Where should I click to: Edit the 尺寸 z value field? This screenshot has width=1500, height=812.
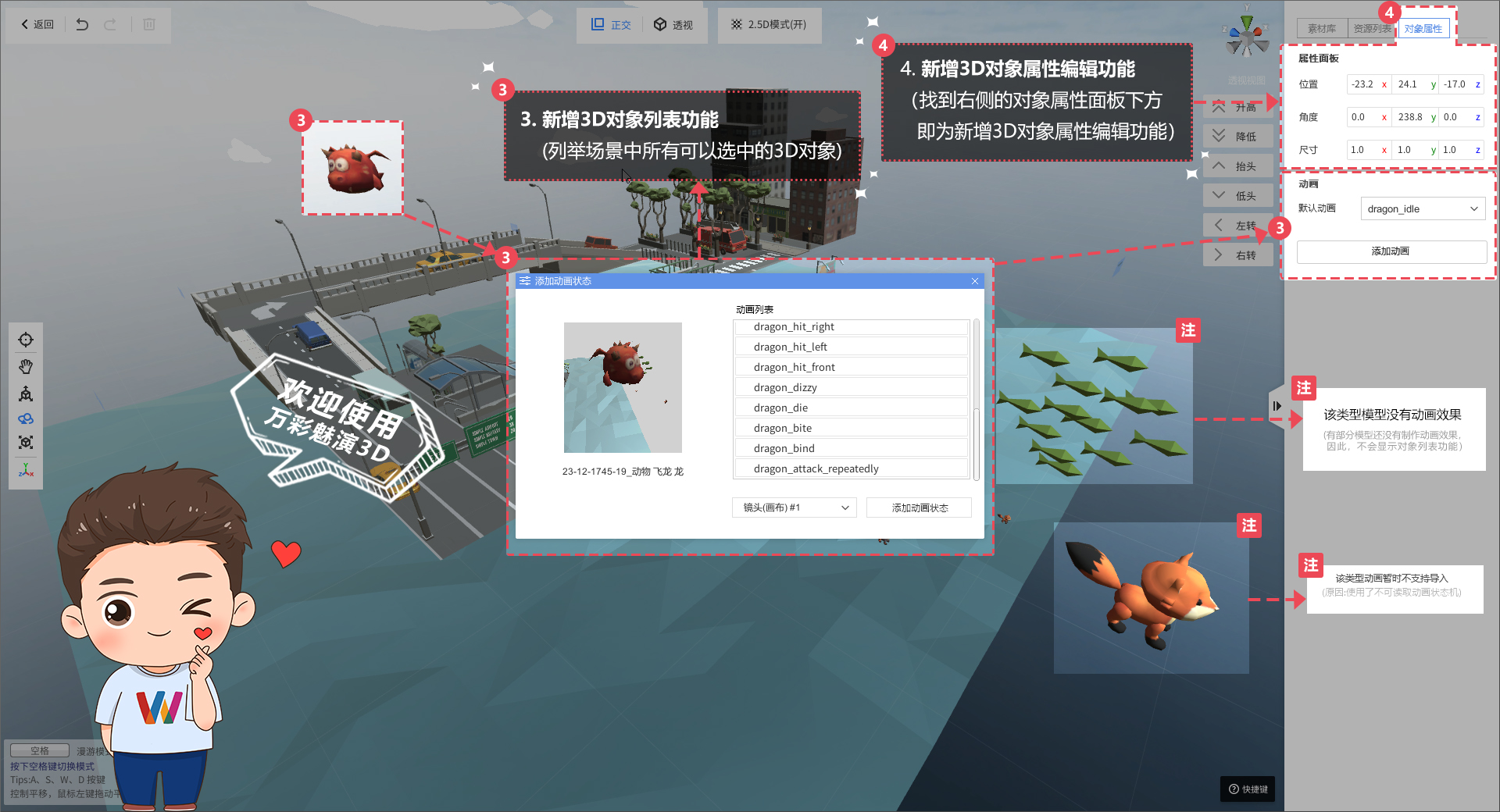(x=1462, y=150)
